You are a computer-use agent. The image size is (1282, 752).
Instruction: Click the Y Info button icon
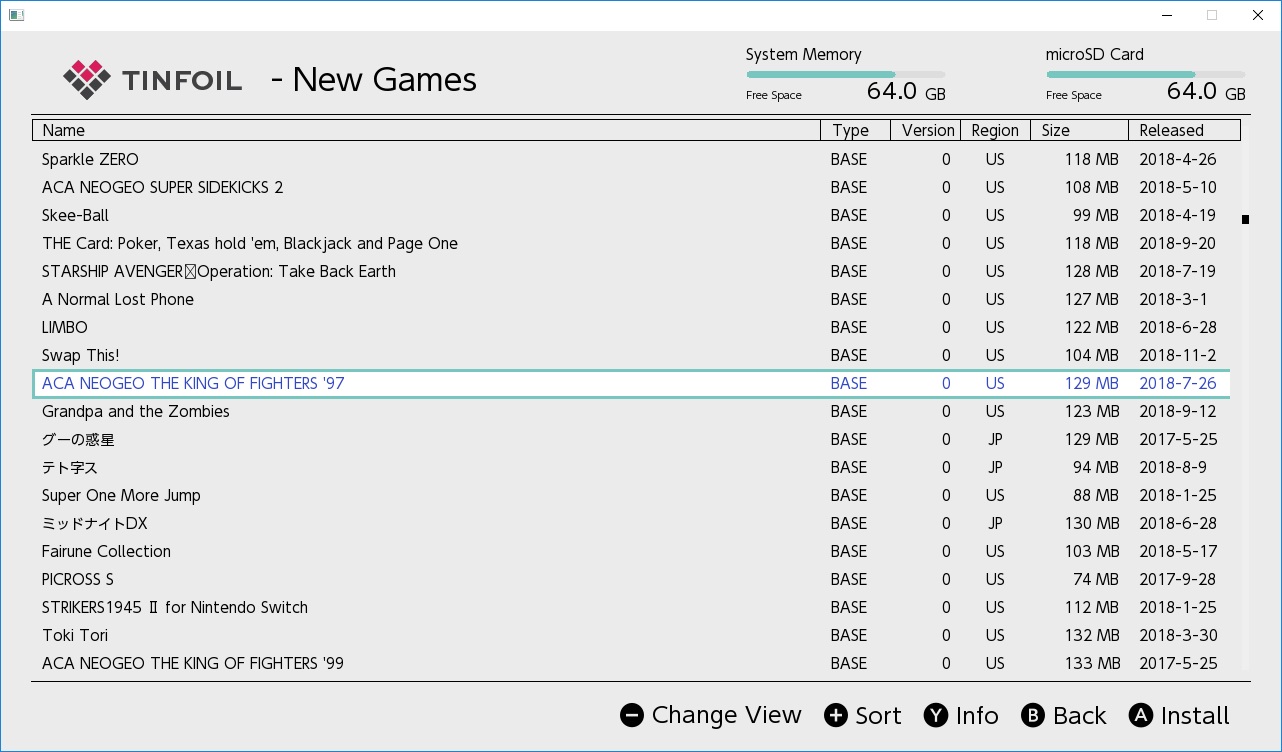coord(936,715)
